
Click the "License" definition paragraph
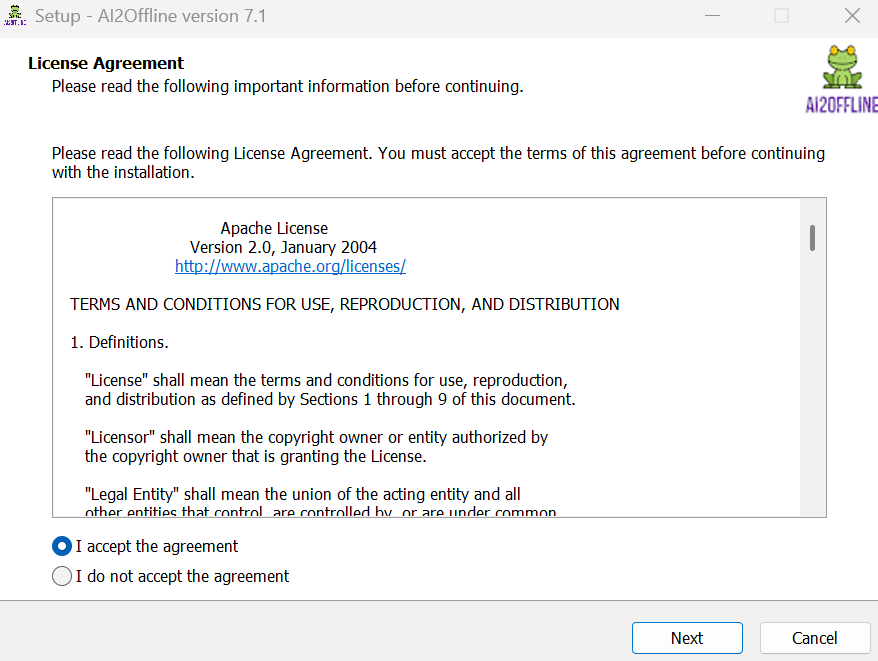[330, 390]
